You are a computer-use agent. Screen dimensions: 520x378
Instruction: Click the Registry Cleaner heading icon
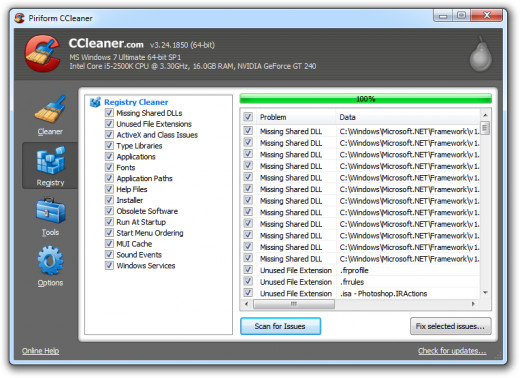click(x=95, y=102)
